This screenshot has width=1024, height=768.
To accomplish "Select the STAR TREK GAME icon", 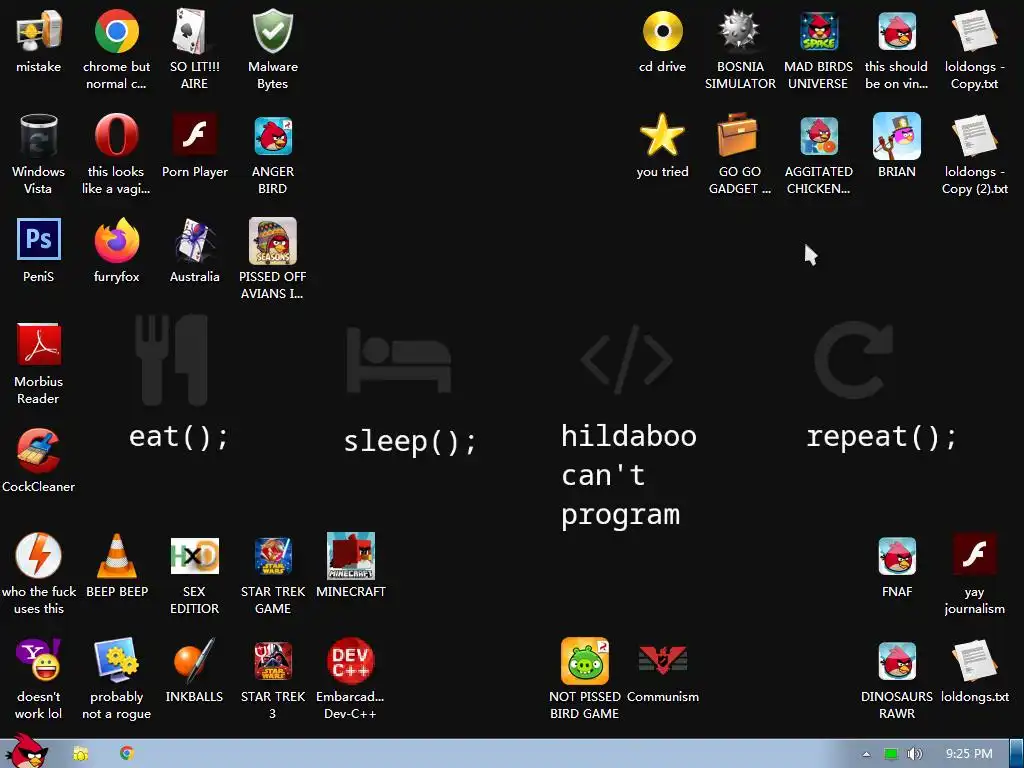I will (273, 556).
